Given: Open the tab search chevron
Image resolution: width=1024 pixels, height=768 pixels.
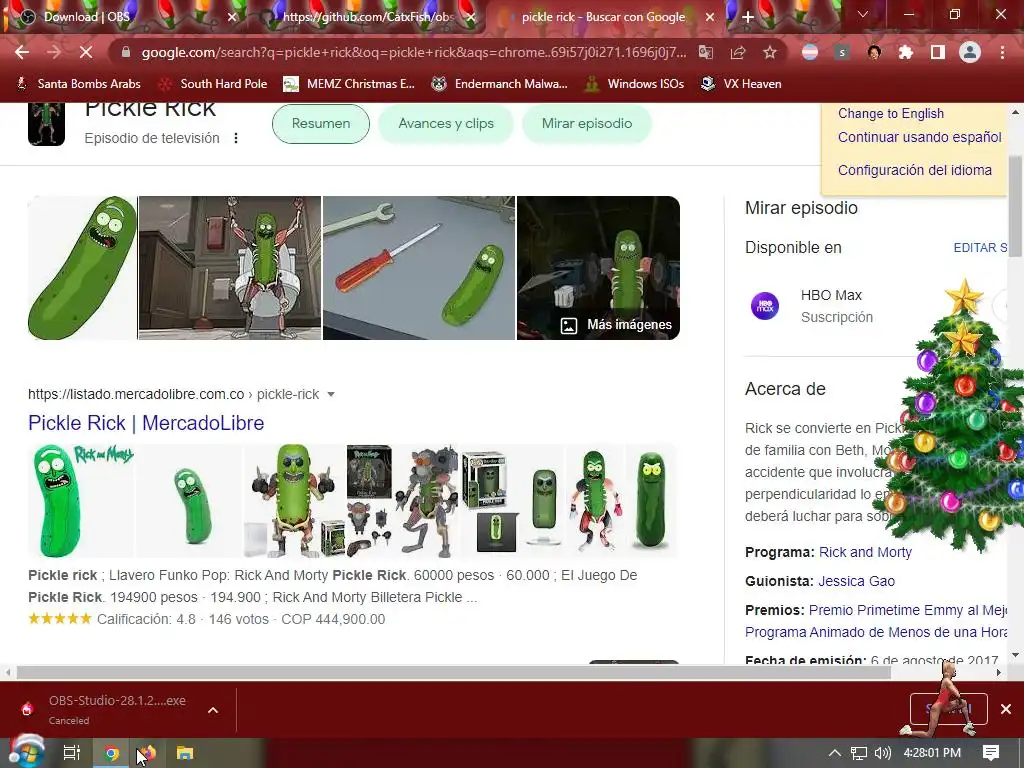Looking at the screenshot, I should click(x=863, y=14).
